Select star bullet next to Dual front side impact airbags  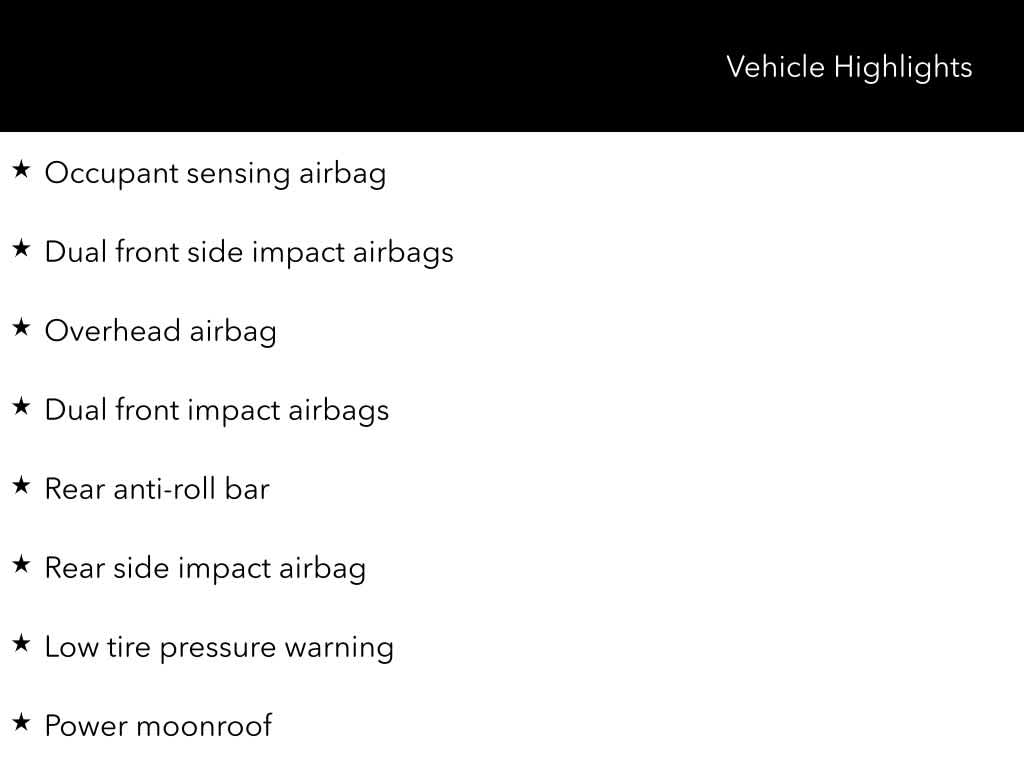[x=21, y=249]
